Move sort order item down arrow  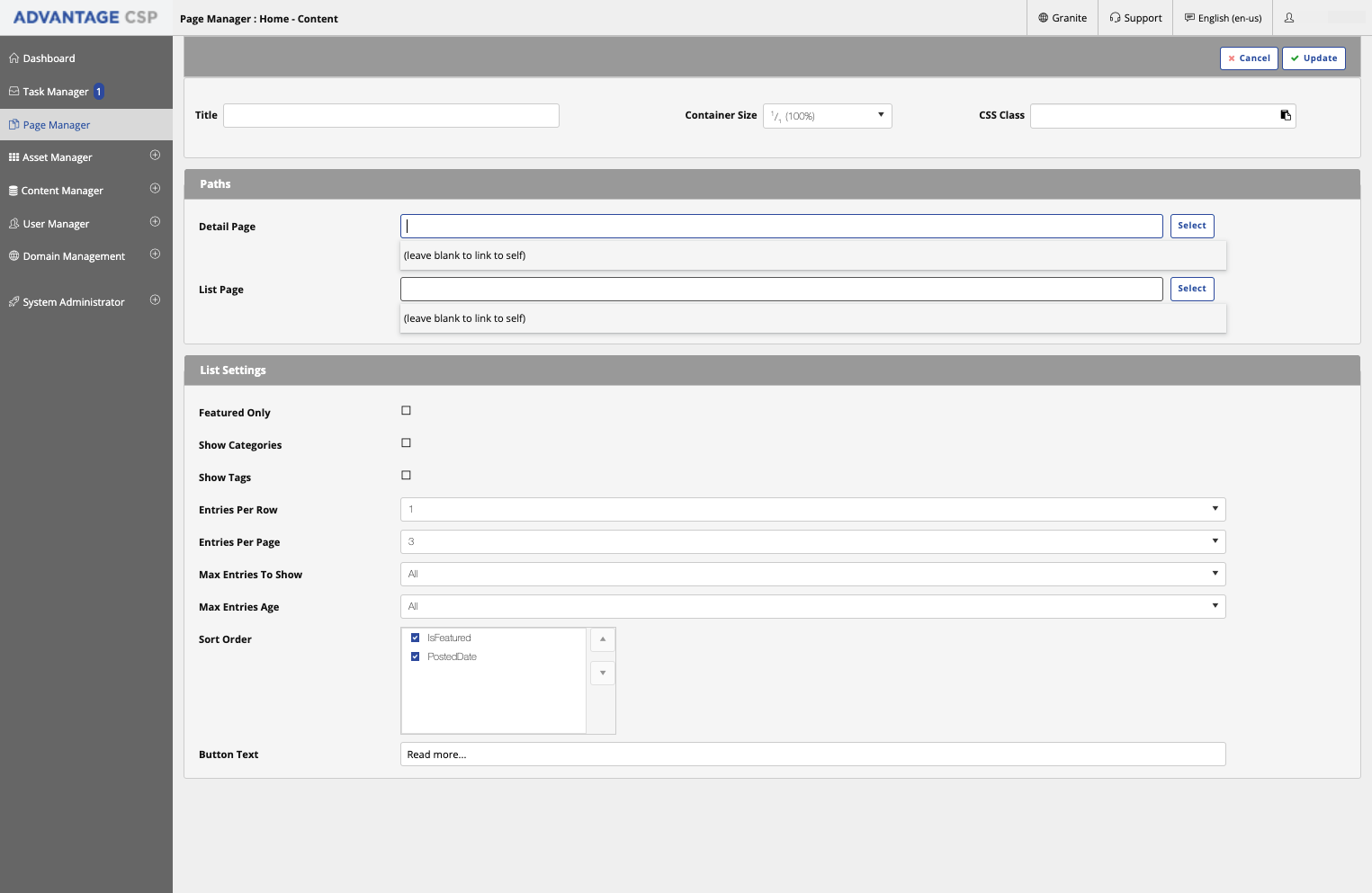point(603,673)
